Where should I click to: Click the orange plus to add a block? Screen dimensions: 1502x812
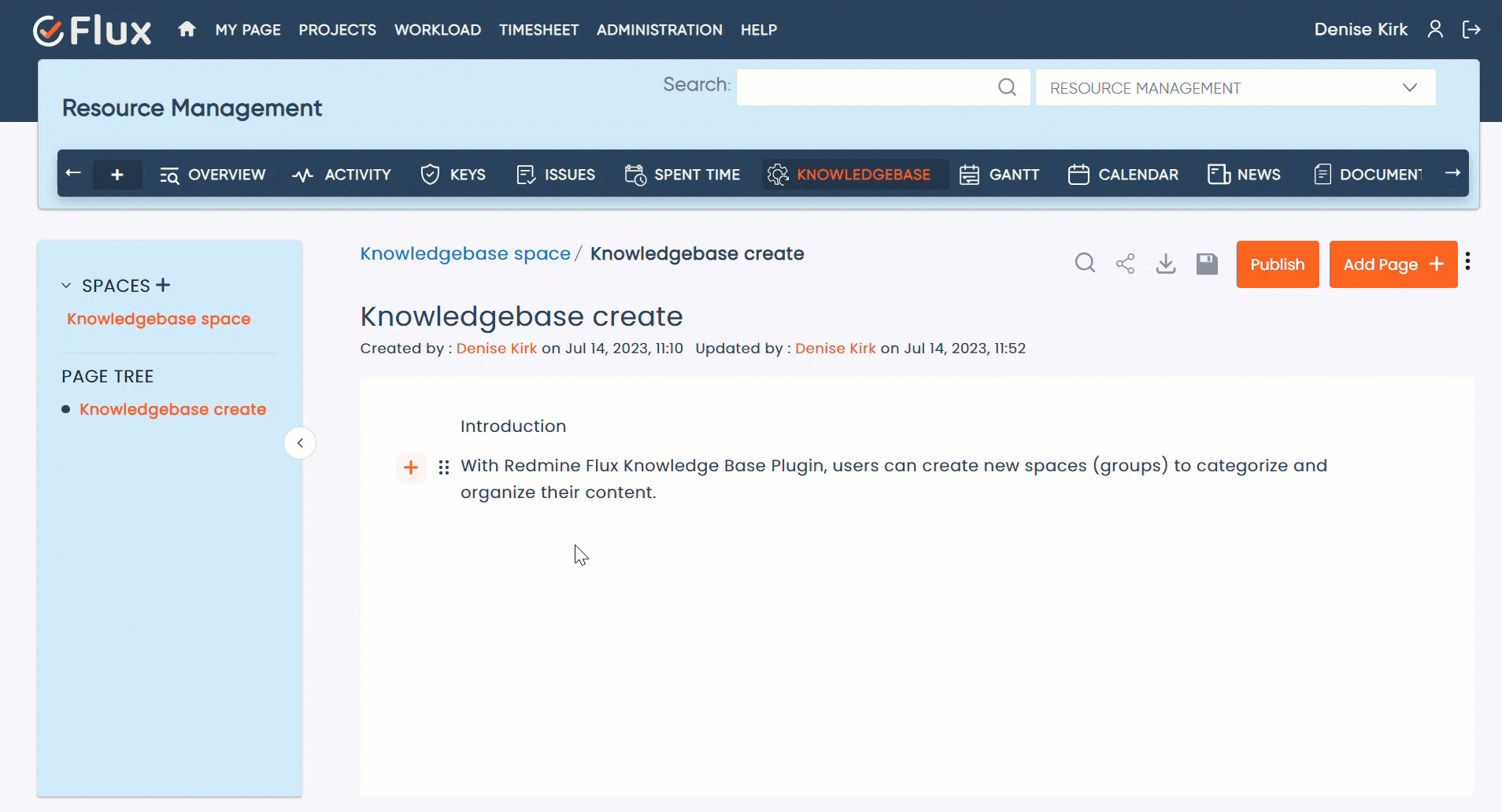(x=411, y=468)
